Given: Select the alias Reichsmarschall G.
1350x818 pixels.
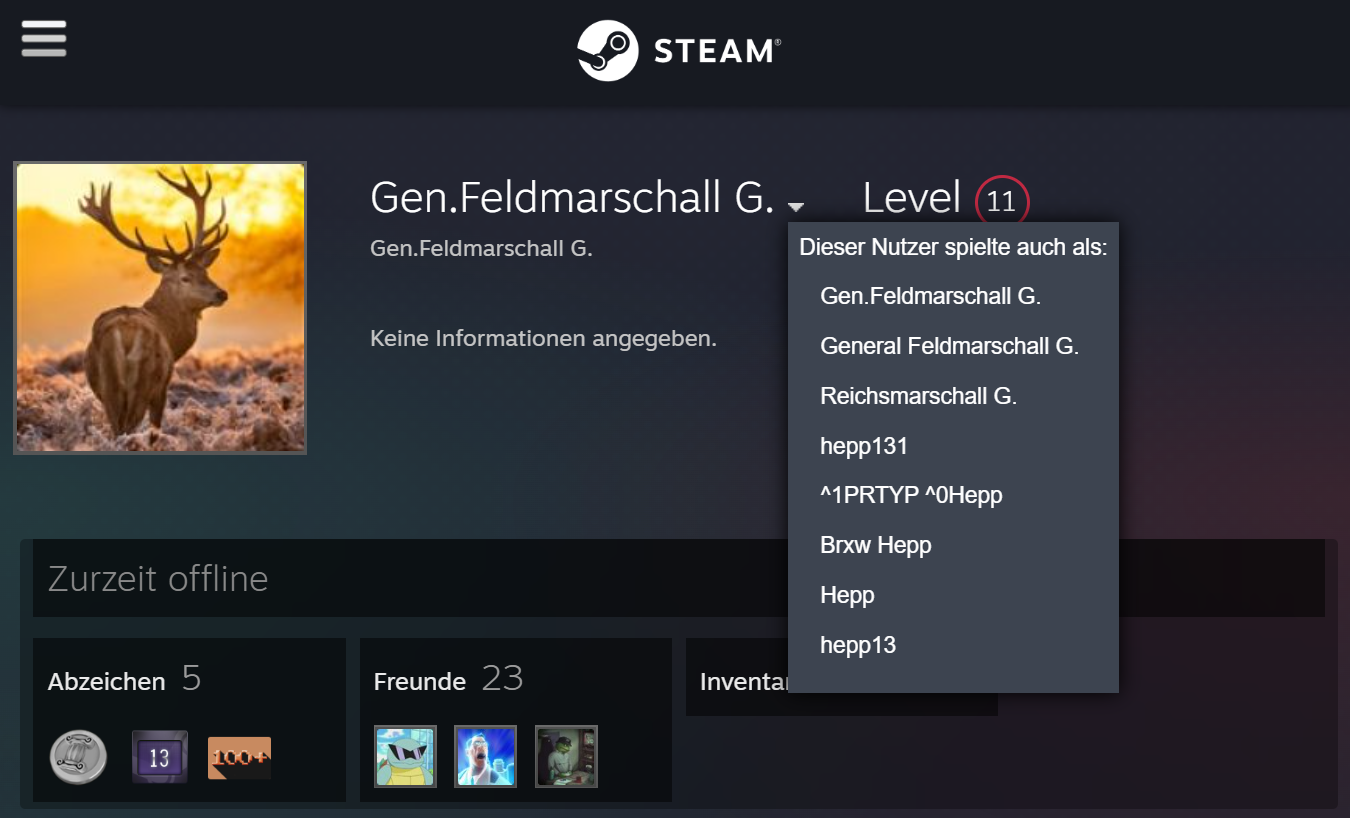Looking at the screenshot, I should tap(919, 396).
